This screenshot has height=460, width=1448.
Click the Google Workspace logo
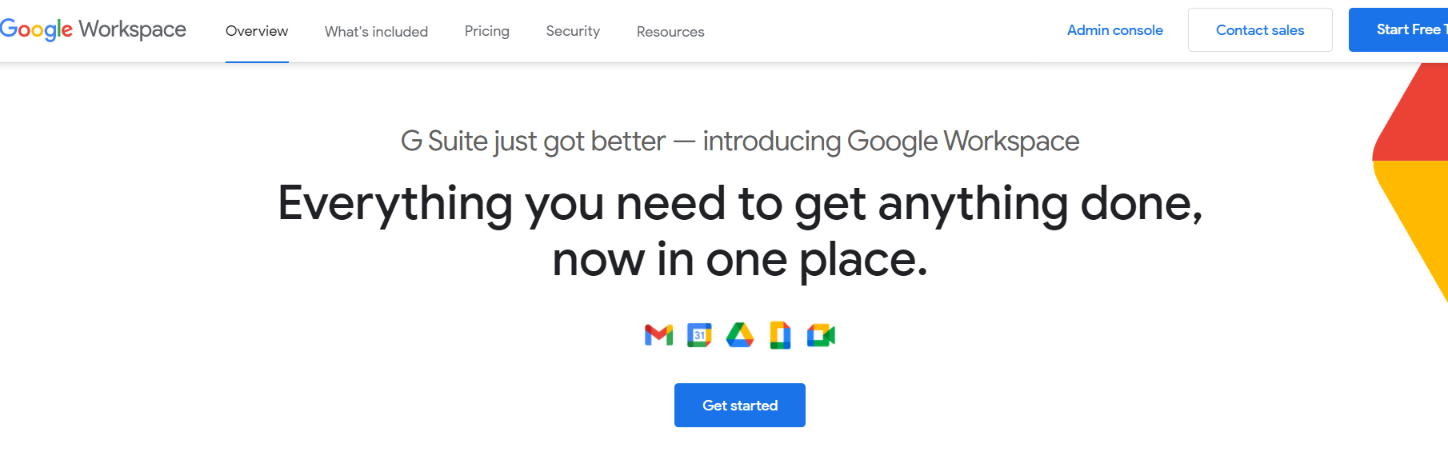point(93,30)
